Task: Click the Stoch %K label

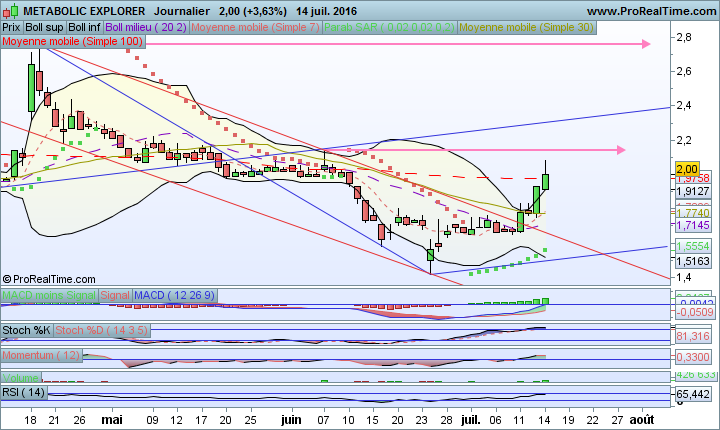Action: tap(27, 330)
